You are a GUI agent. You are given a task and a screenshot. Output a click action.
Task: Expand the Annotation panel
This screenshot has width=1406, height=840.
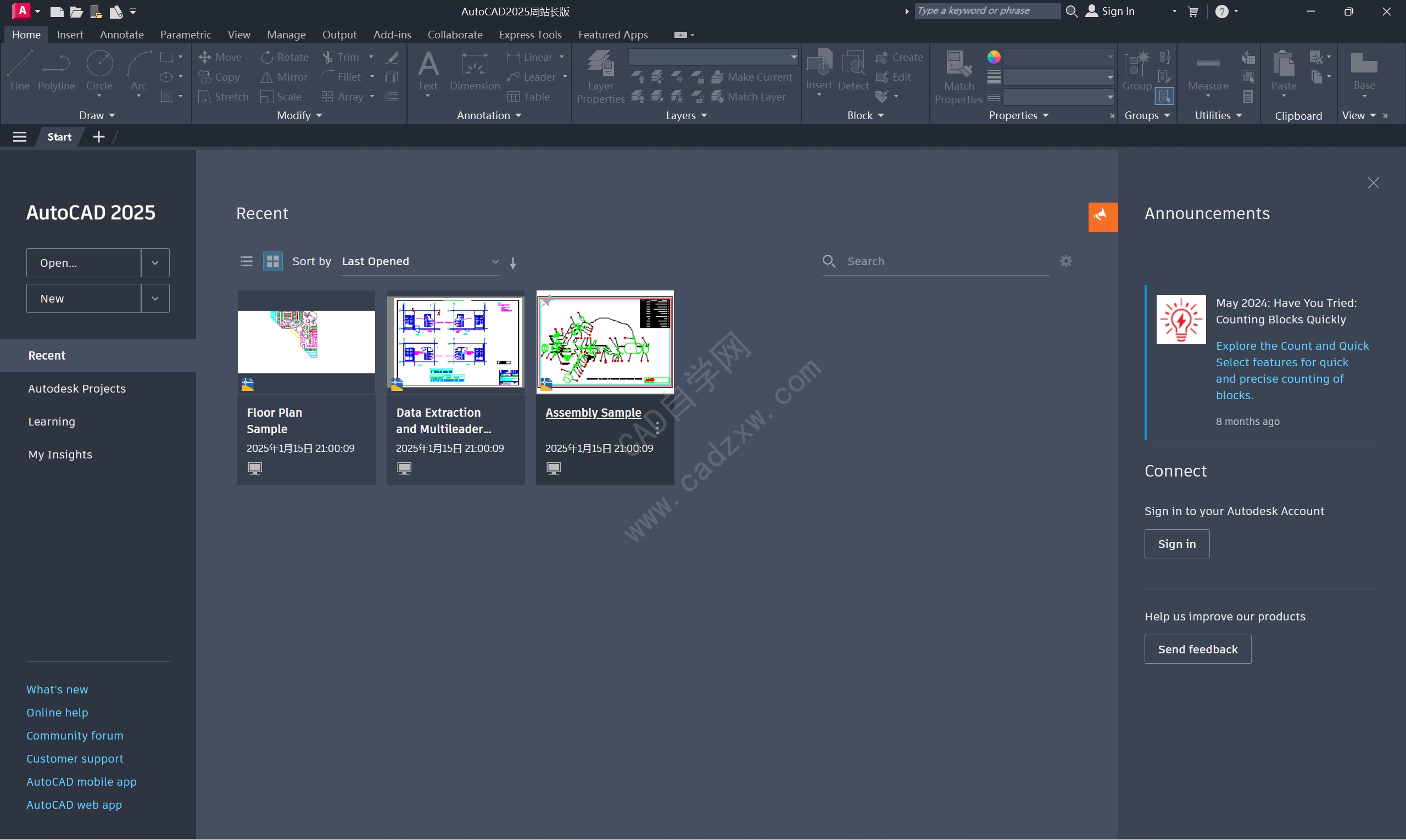[489, 115]
